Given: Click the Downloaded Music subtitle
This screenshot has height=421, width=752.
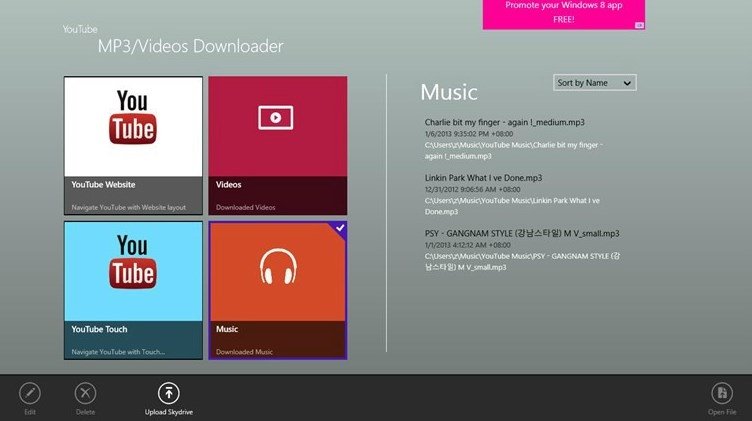Looking at the screenshot, I should (x=244, y=352).
